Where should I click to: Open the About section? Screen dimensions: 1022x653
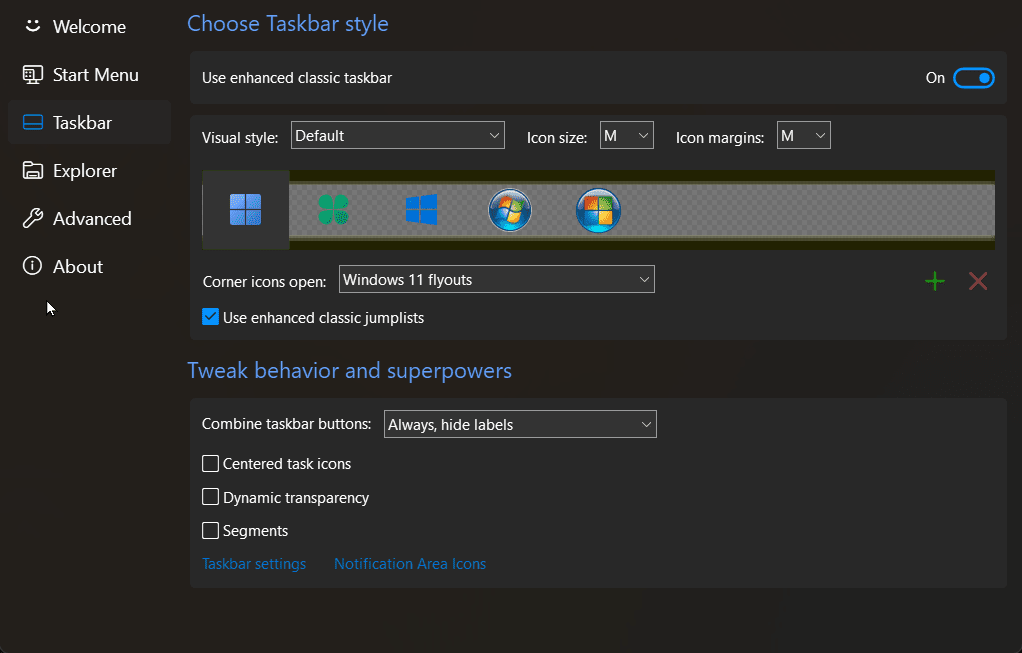coord(78,267)
